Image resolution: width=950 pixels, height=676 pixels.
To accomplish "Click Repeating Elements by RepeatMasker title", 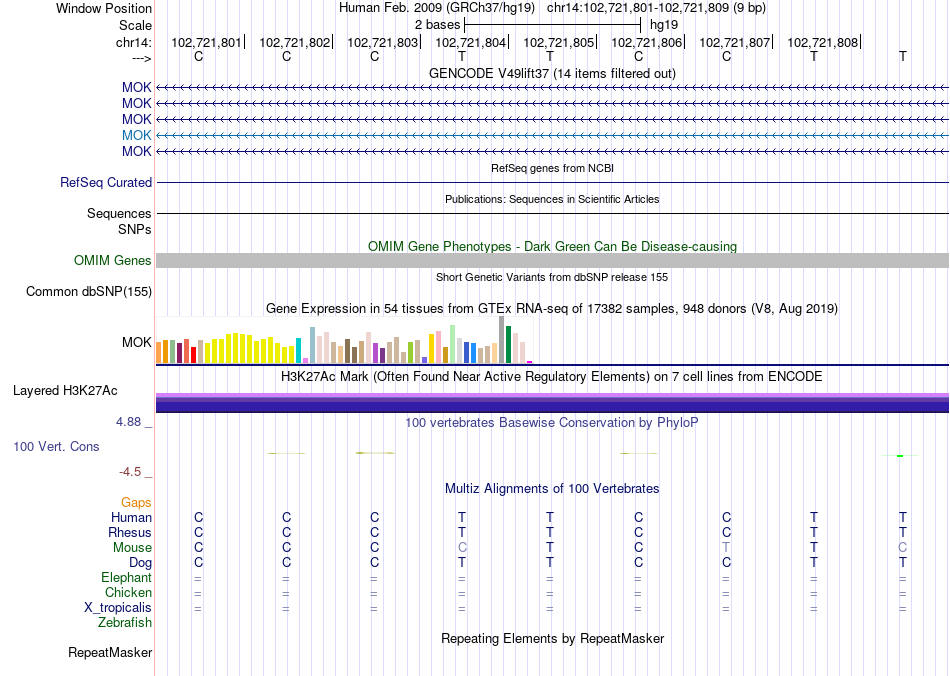I will (x=552, y=639).
